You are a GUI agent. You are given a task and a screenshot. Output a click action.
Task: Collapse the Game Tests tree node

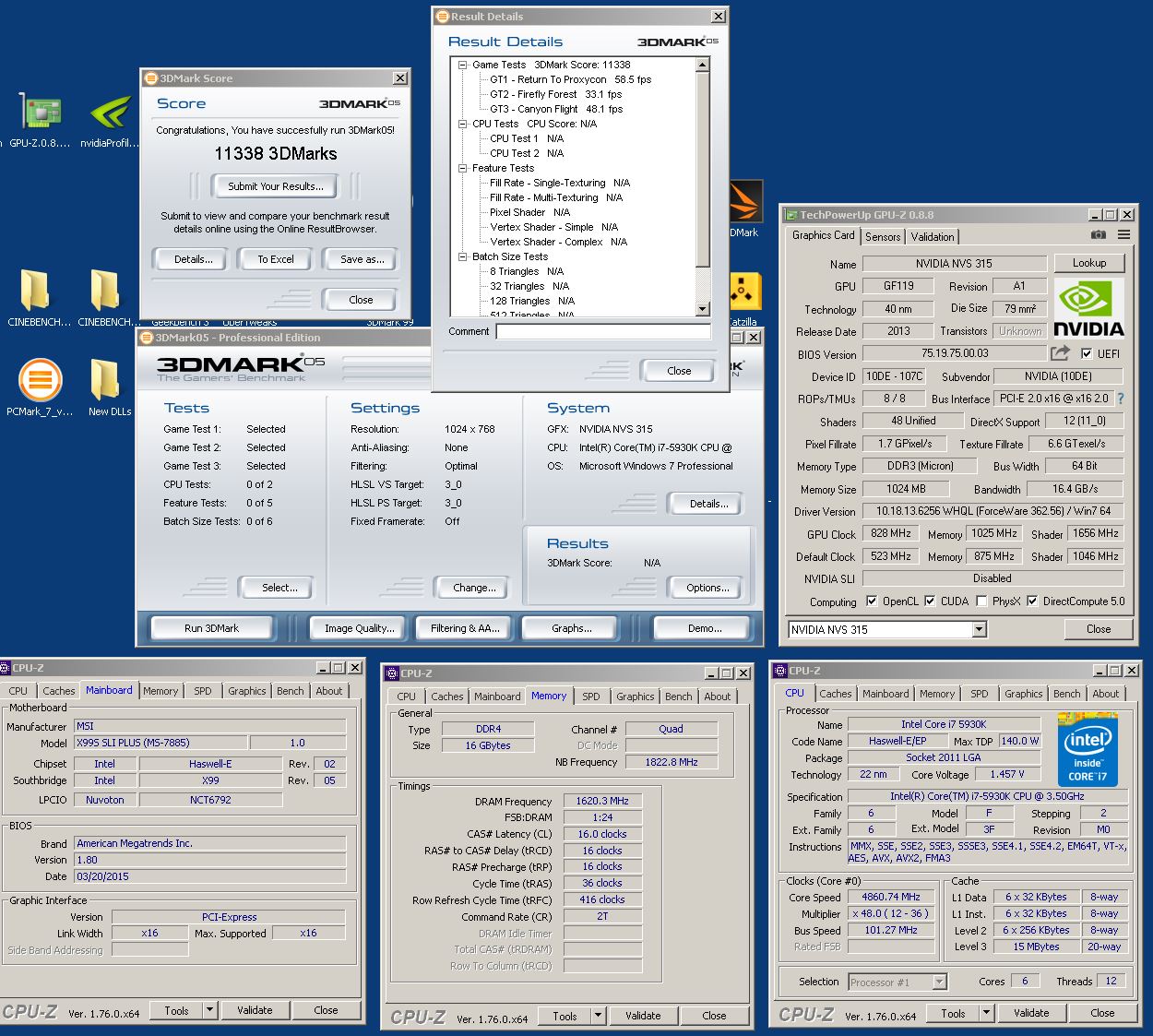click(x=463, y=65)
